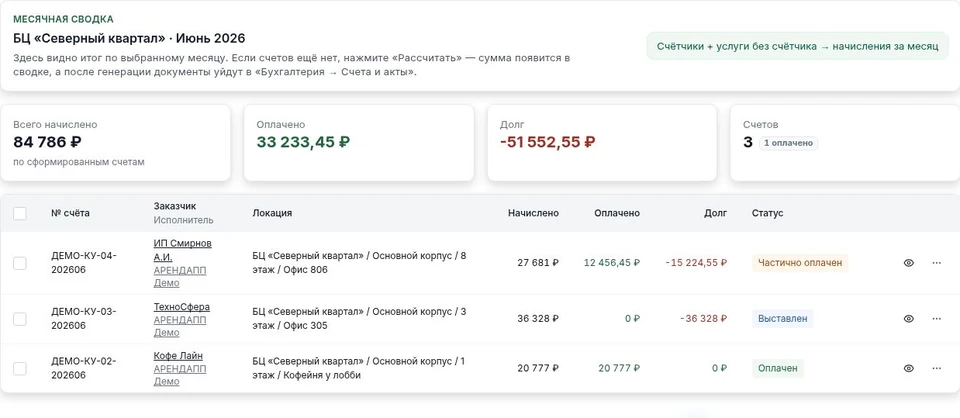Viewport: 960px width, 418px height.
Task: Click the МЕСЯЧНАЯ СВОДКА label
Action: (x=64, y=20)
